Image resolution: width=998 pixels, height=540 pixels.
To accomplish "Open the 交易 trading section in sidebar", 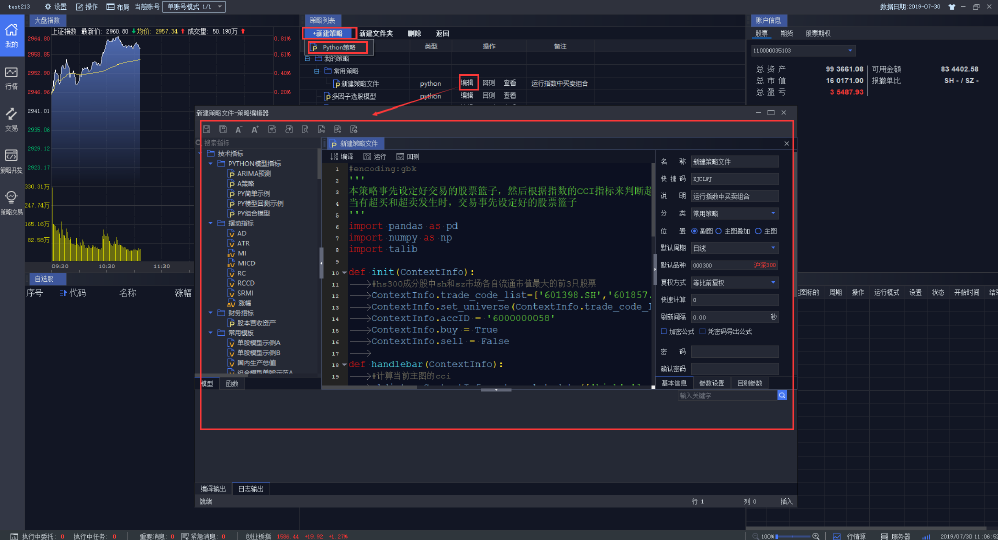I will [x=11, y=119].
